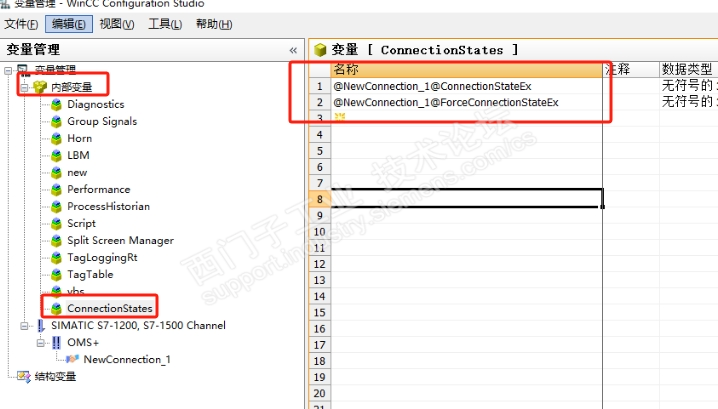Select row header 15
The image size is (718, 409).
coord(320,312)
